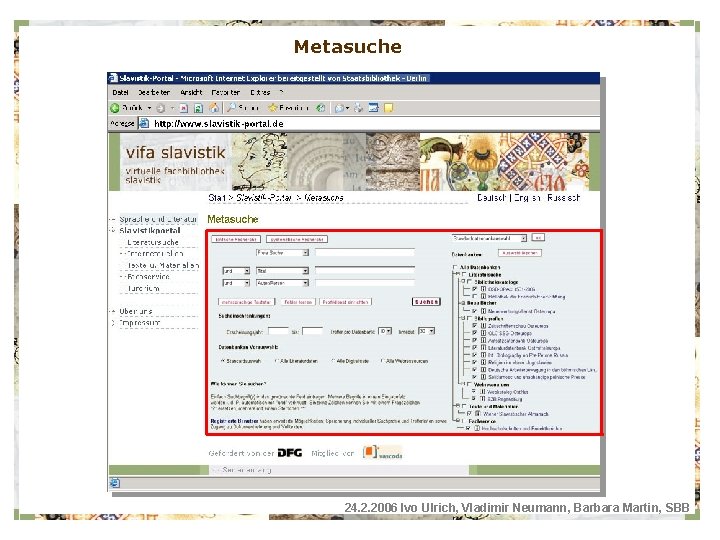
Task: Click the Print toolbar icon
Action: coord(358,108)
